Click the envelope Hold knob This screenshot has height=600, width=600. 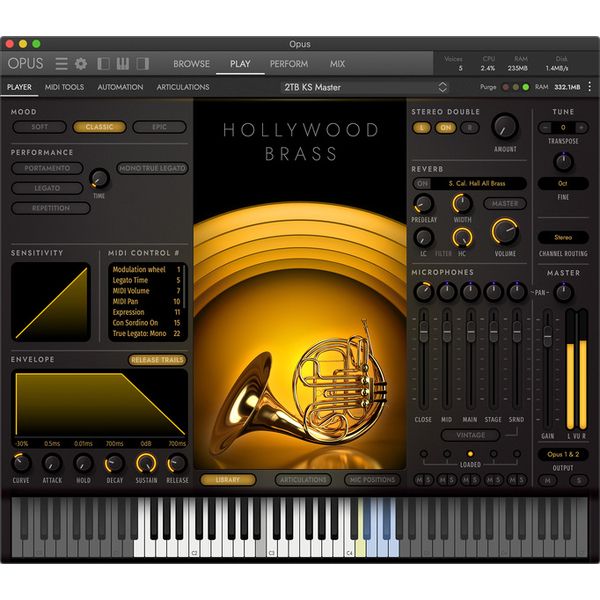click(83, 463)
